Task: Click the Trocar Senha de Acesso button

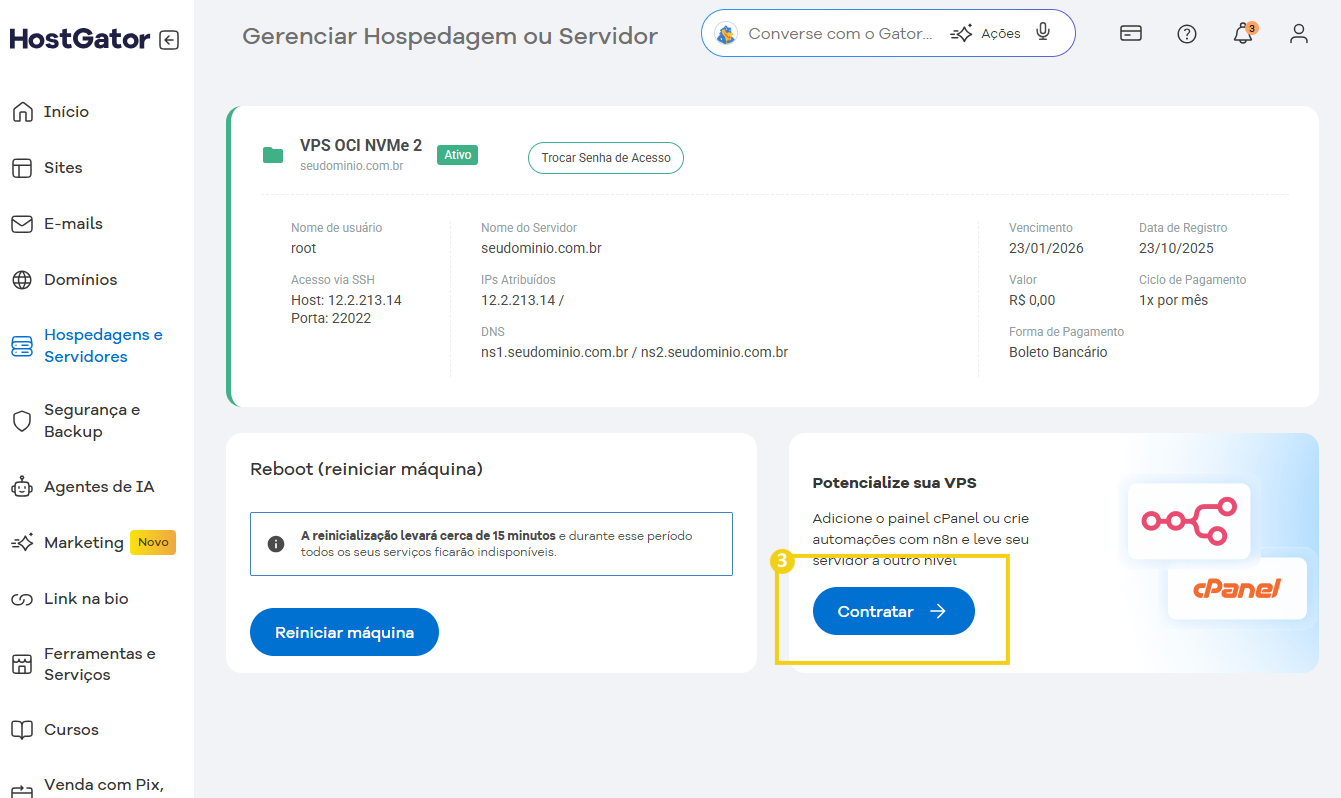Action: (605, 158)
